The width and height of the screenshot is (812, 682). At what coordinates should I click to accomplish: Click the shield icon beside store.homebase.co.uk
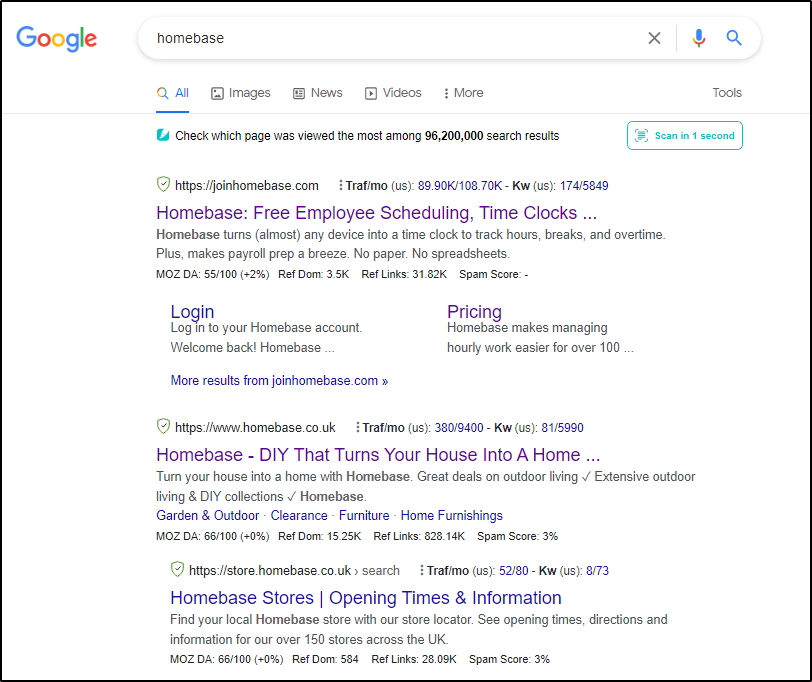point(177,570)
